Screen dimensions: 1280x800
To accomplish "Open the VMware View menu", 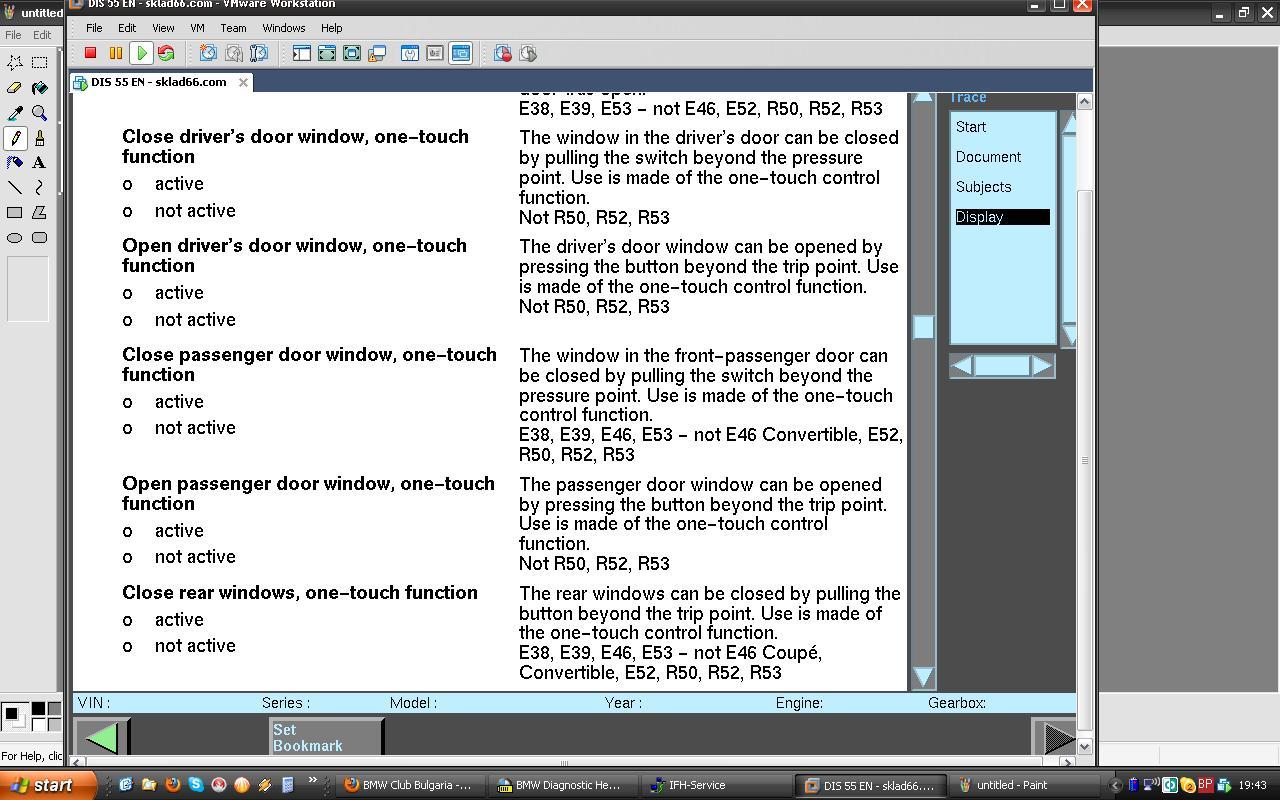I will tap(163, 28).
